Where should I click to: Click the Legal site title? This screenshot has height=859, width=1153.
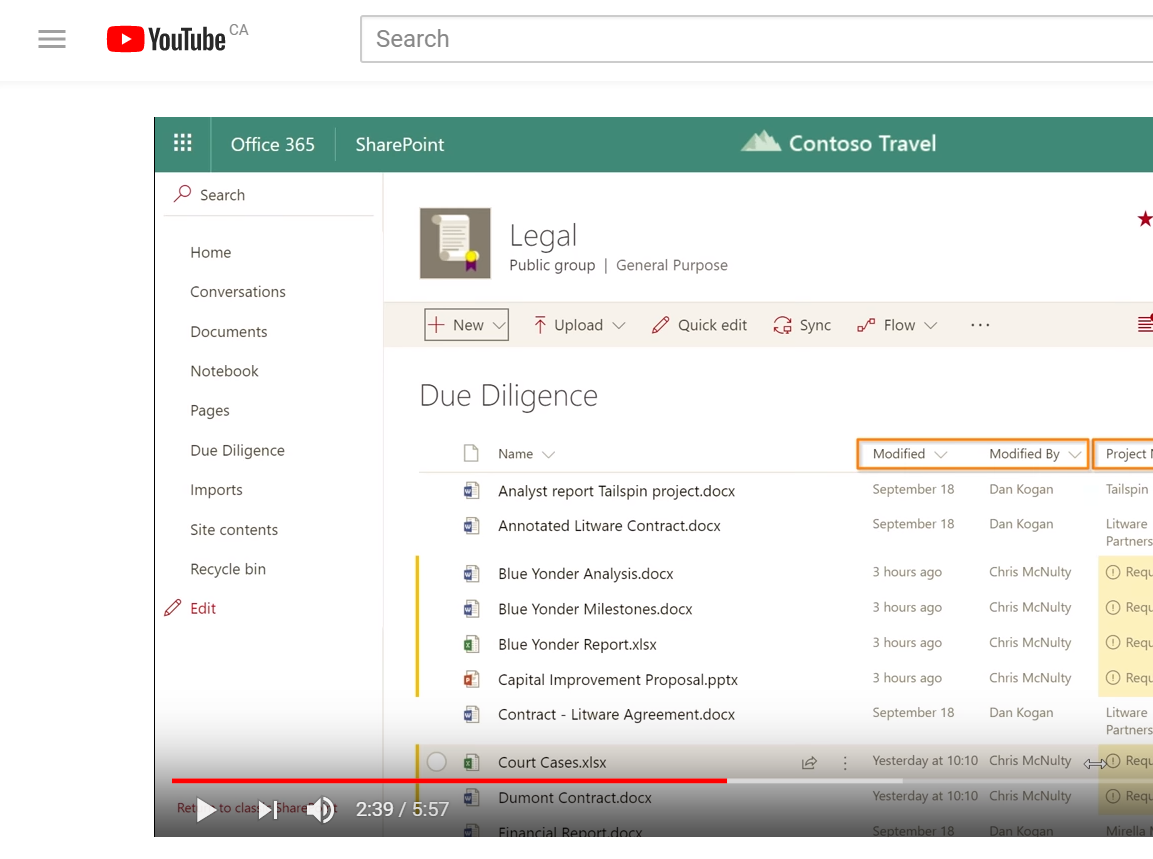tap(543, 235)
